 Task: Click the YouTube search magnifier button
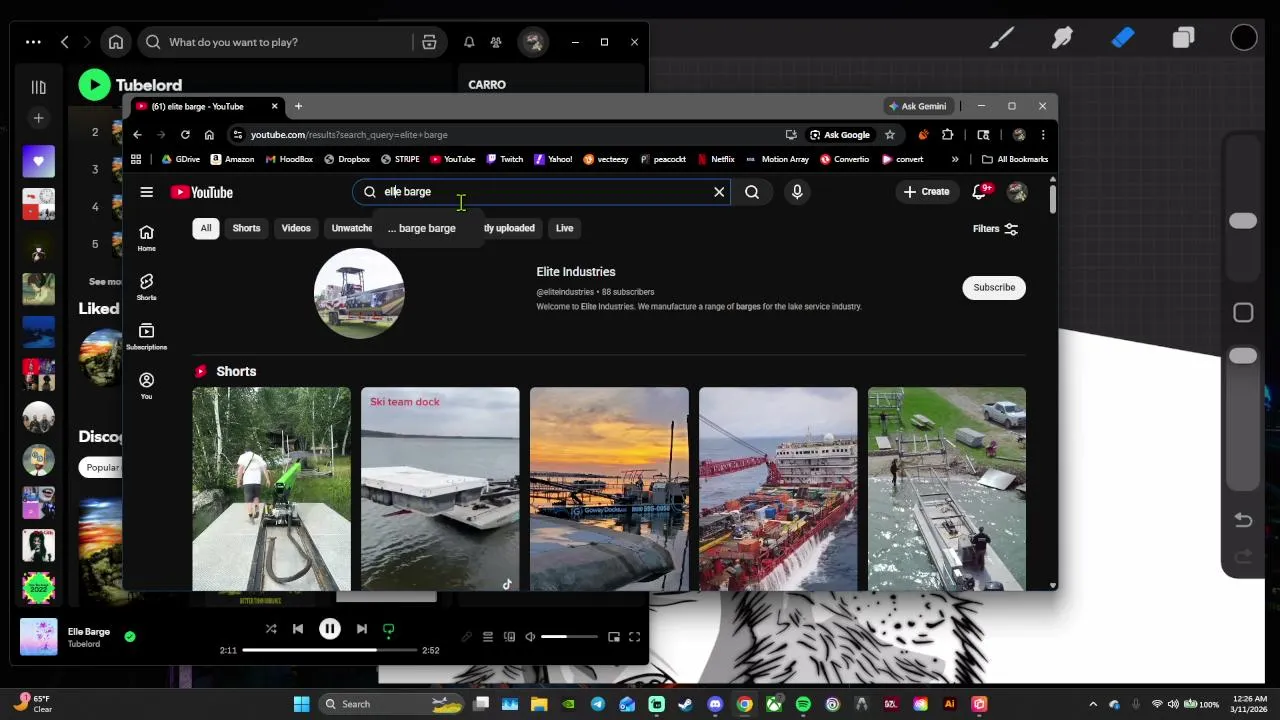pos(752,192)
